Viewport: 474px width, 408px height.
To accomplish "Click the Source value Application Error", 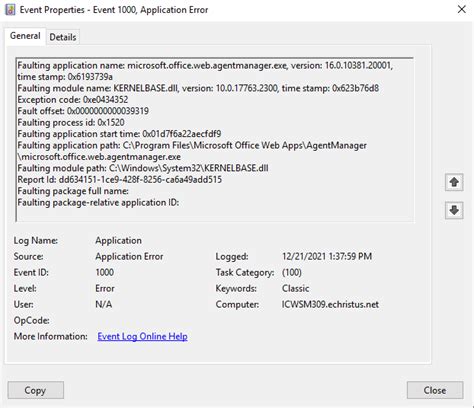I will pos(129,256).
